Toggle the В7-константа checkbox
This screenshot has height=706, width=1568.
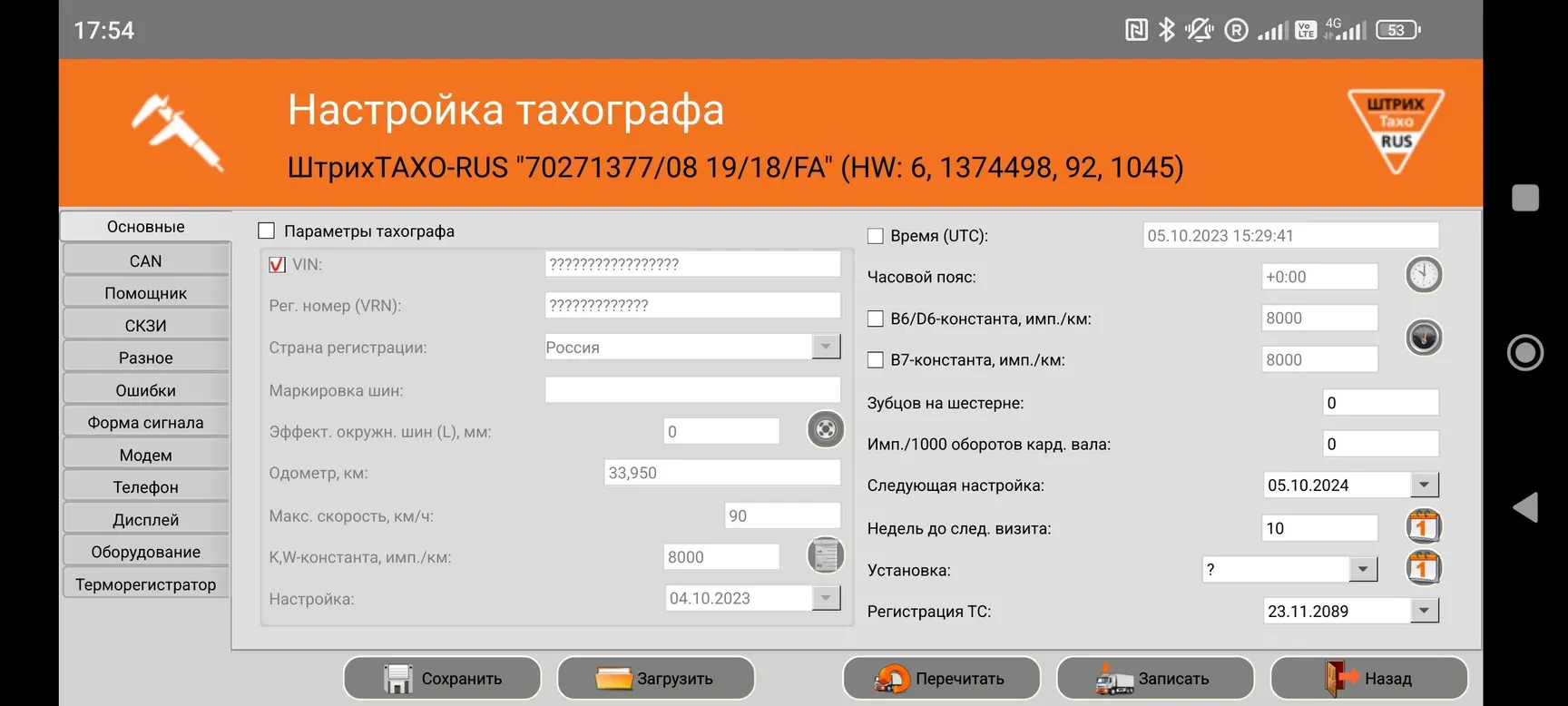click(x=876, y=360)
